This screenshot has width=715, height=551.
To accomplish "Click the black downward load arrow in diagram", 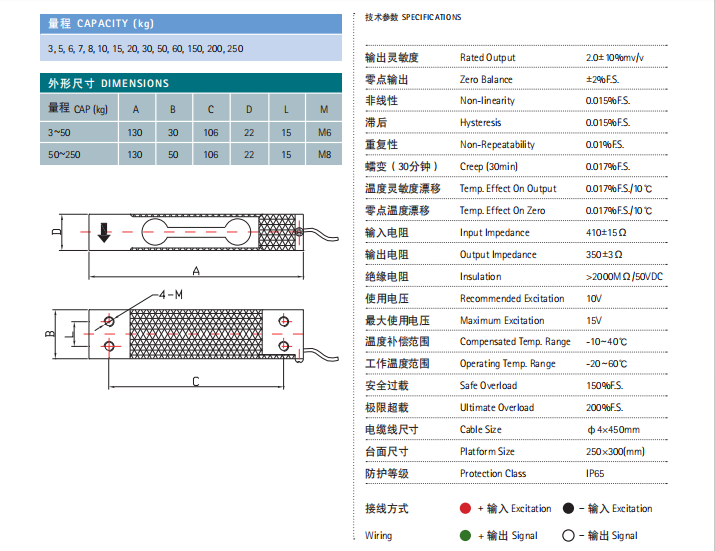I will pos(104,233).
